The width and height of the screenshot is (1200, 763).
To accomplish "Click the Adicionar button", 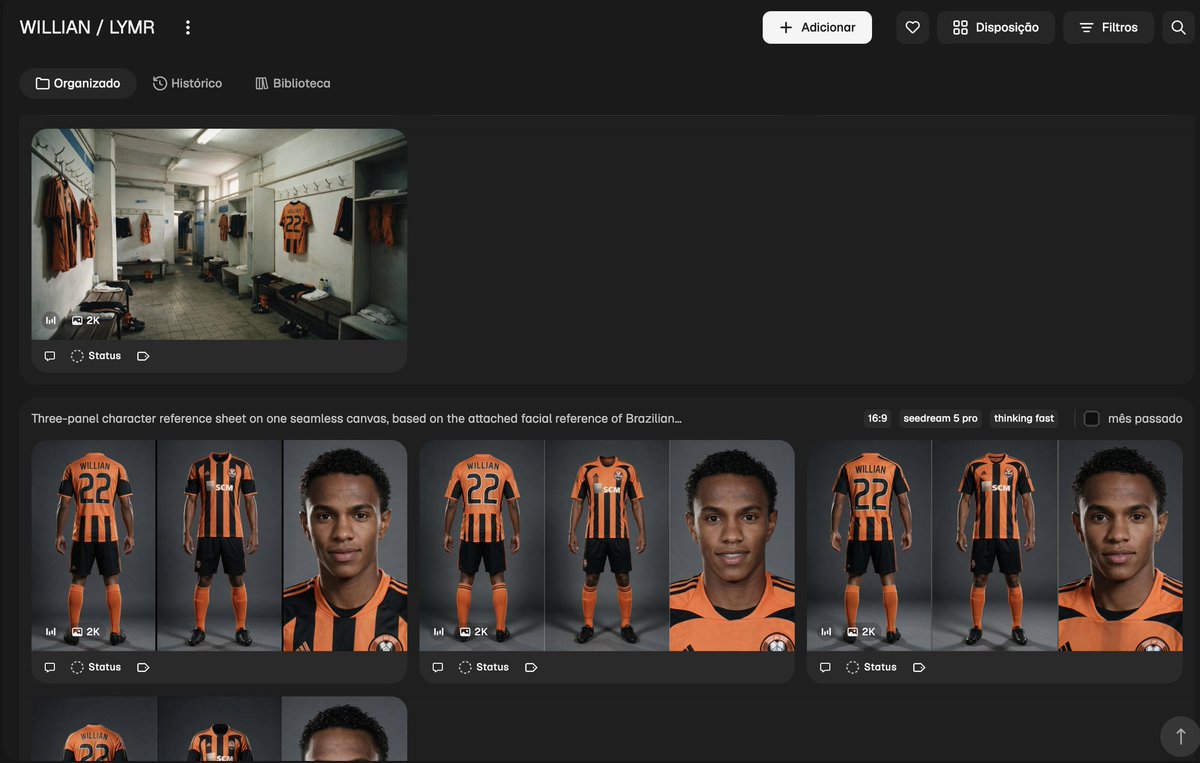I will click(817, 28).
